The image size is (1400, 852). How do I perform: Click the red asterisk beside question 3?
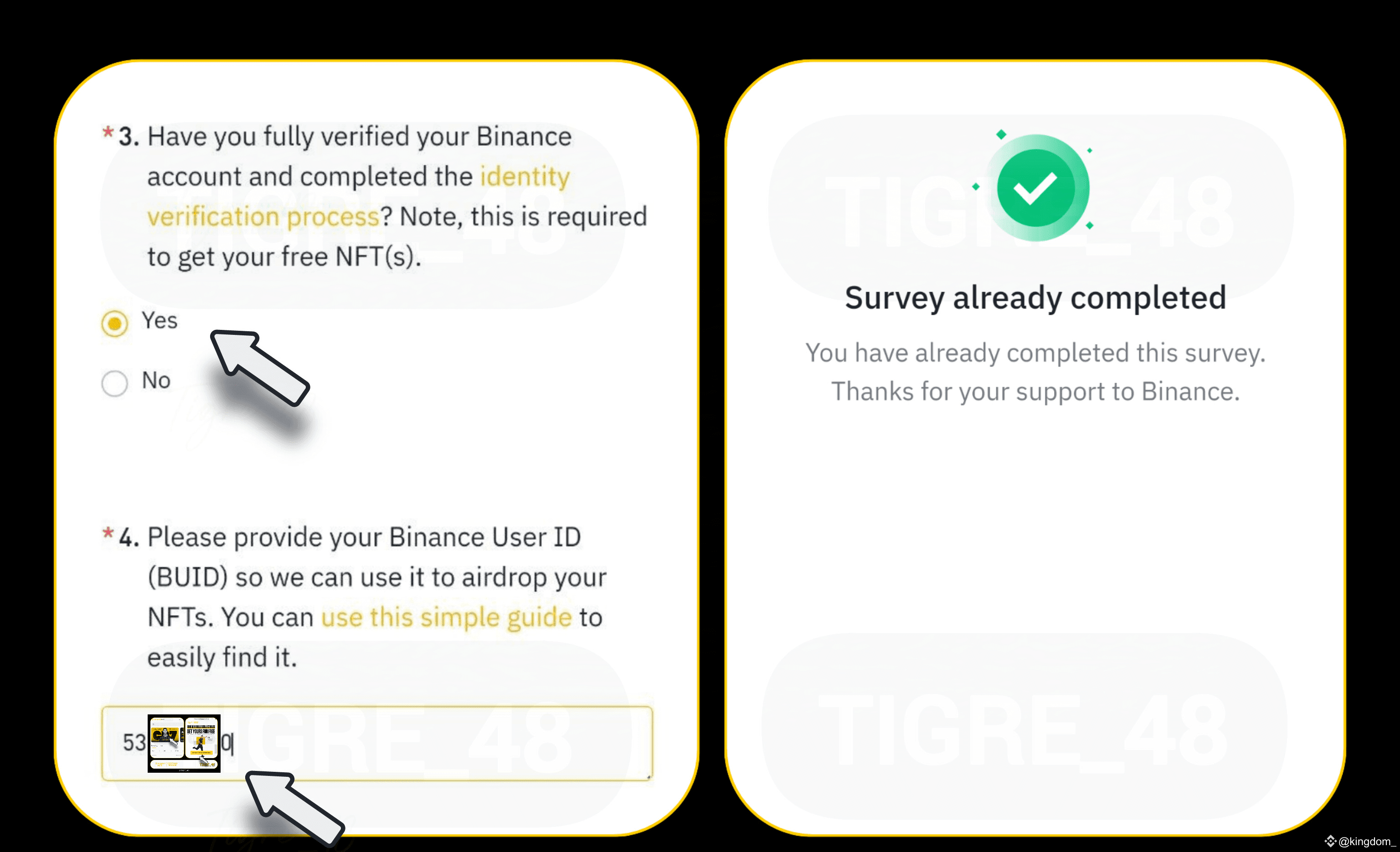click(108, 133)
